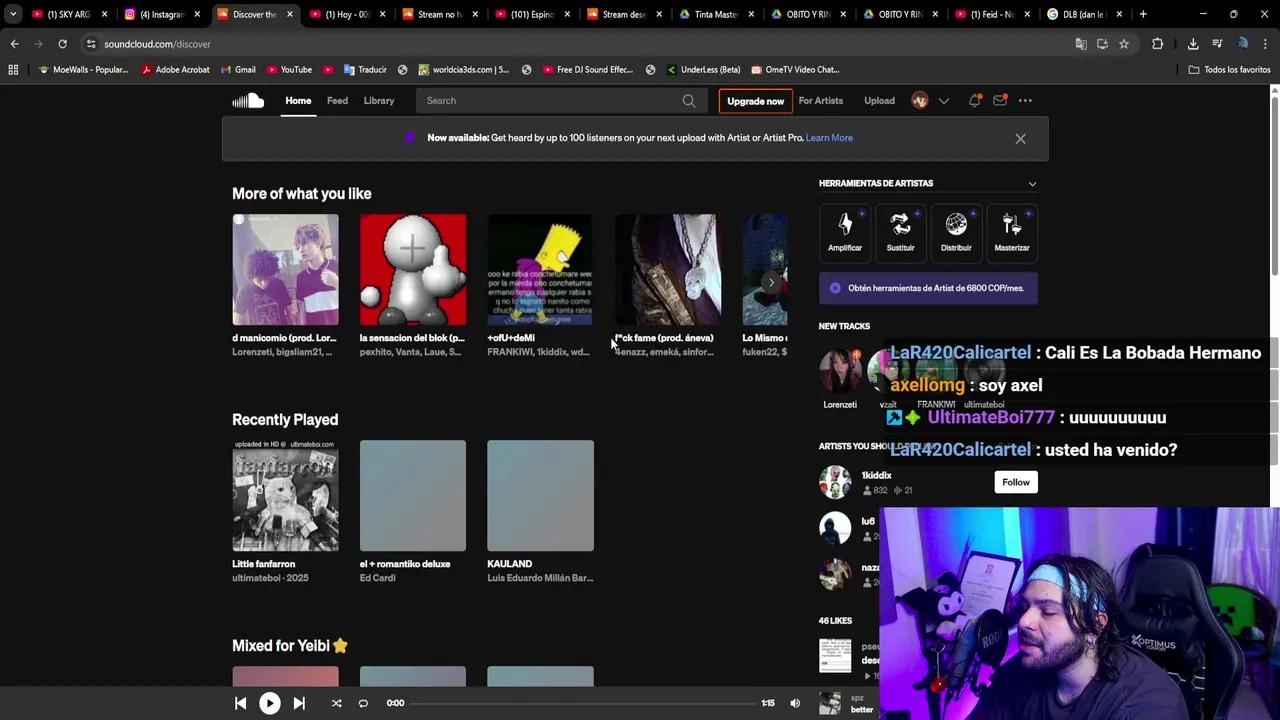1280x720 pixels.
Task: Open f*ck fame track thumbnail
Action: (668, 269)
